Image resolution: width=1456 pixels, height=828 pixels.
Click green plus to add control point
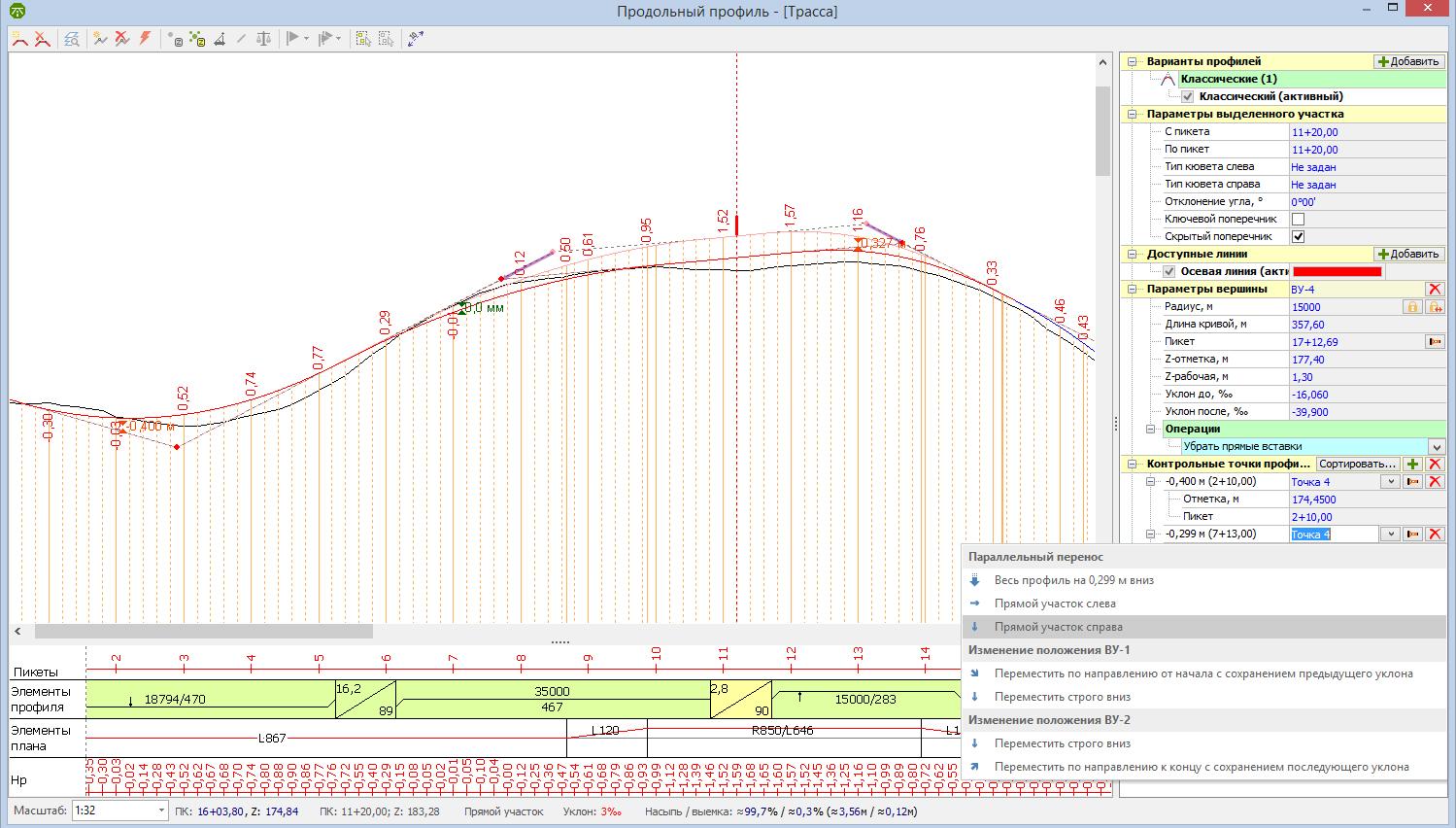click(1413, 465)
